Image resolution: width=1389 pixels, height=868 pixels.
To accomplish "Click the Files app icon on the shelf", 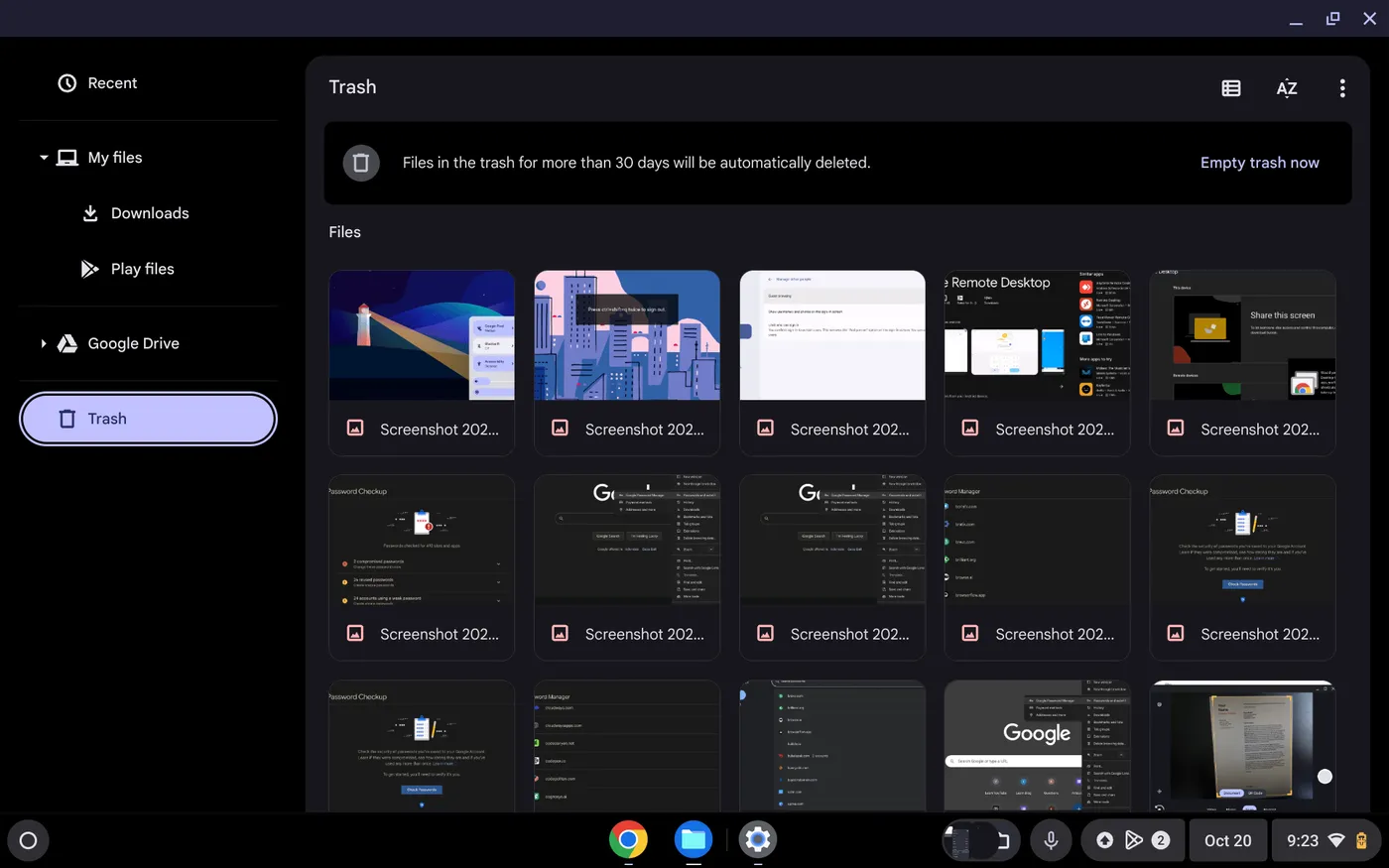I will click(693, 840).
